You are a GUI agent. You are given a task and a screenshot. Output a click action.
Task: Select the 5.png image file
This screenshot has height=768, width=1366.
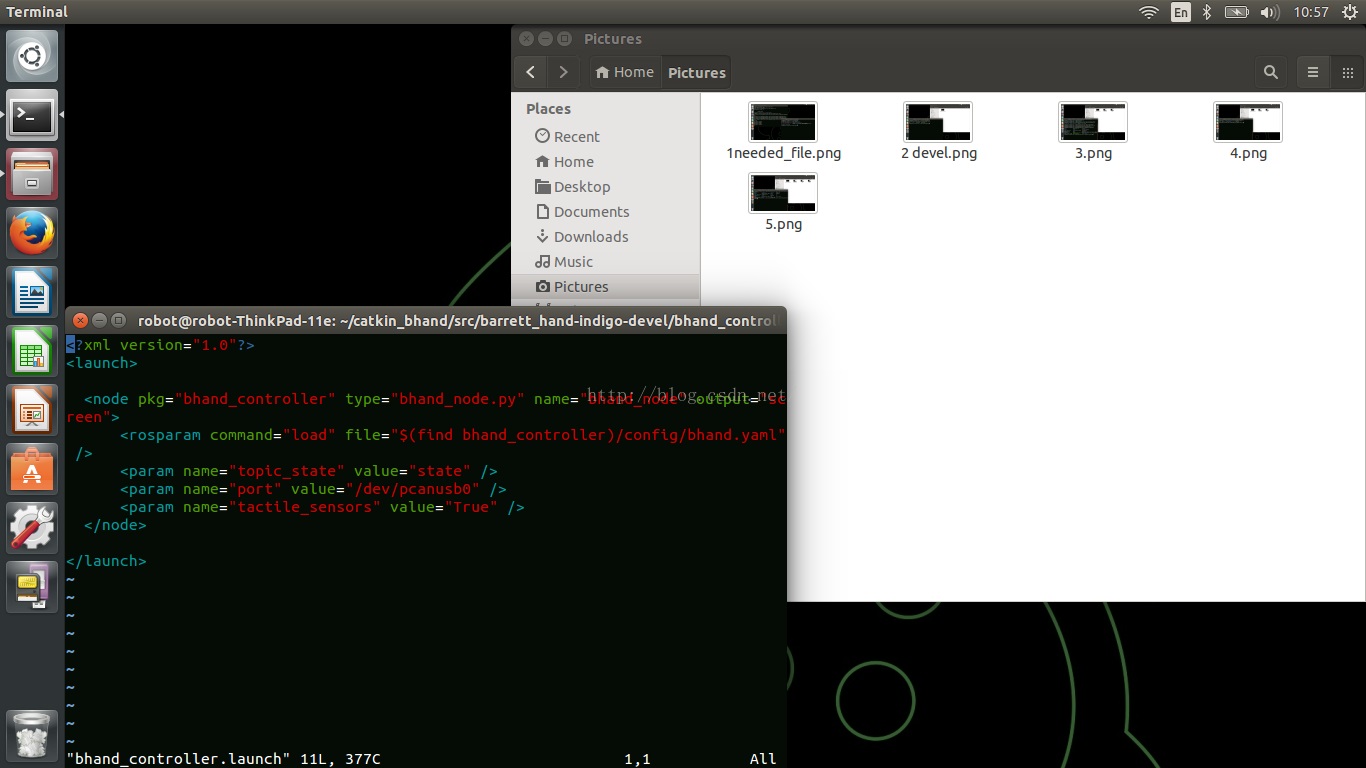(783, 193)
